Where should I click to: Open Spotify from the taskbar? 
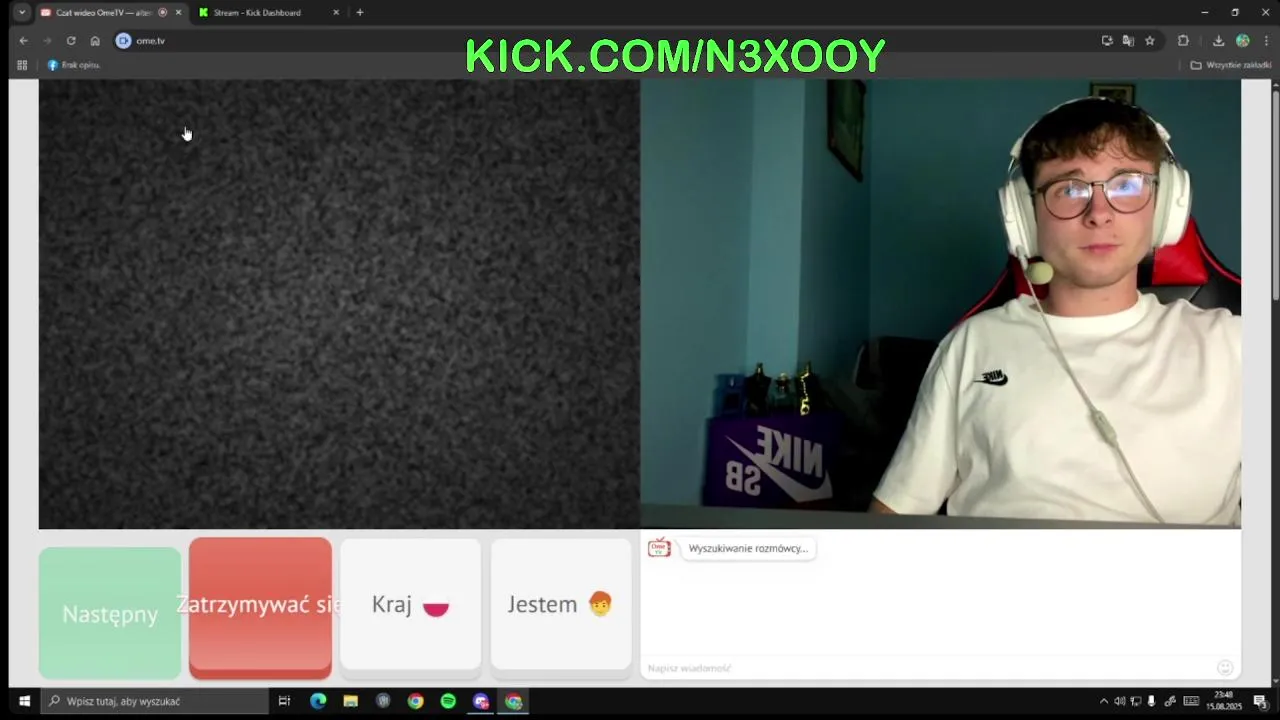(x=448, y=701)
